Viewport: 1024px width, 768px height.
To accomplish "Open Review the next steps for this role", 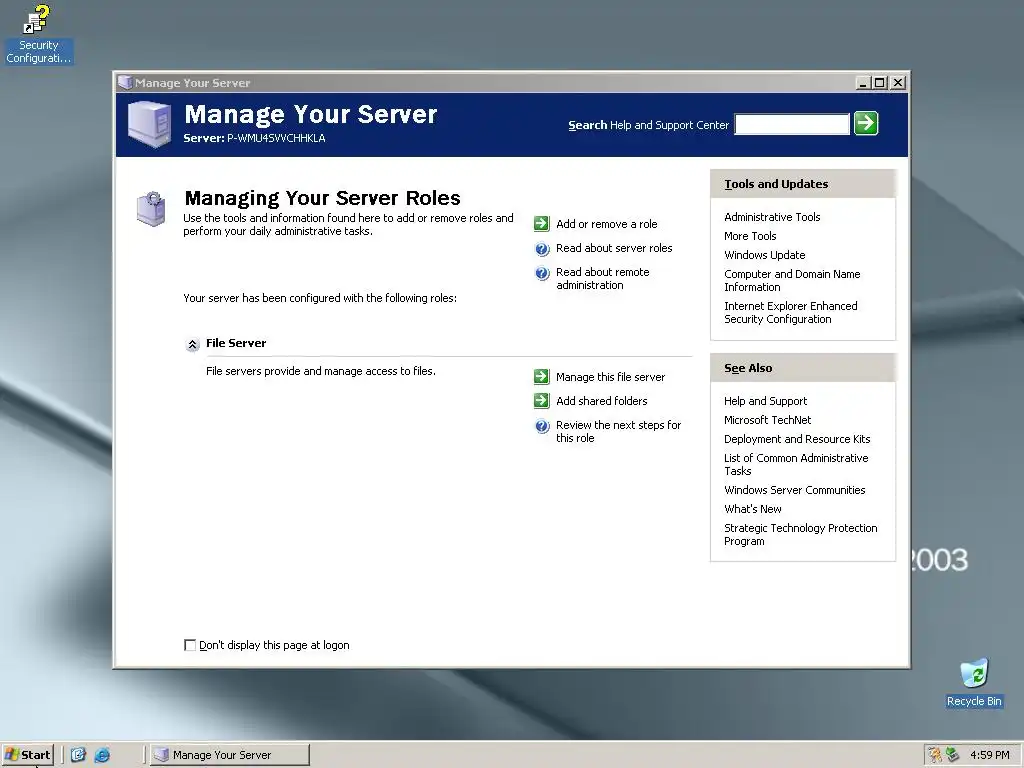I will [618, 432].
